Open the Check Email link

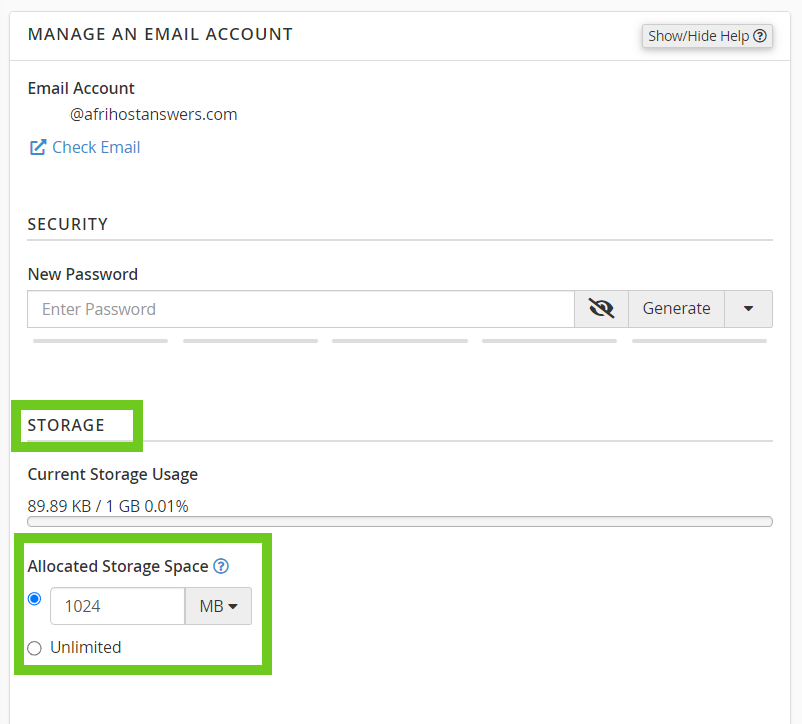[96, 148]
